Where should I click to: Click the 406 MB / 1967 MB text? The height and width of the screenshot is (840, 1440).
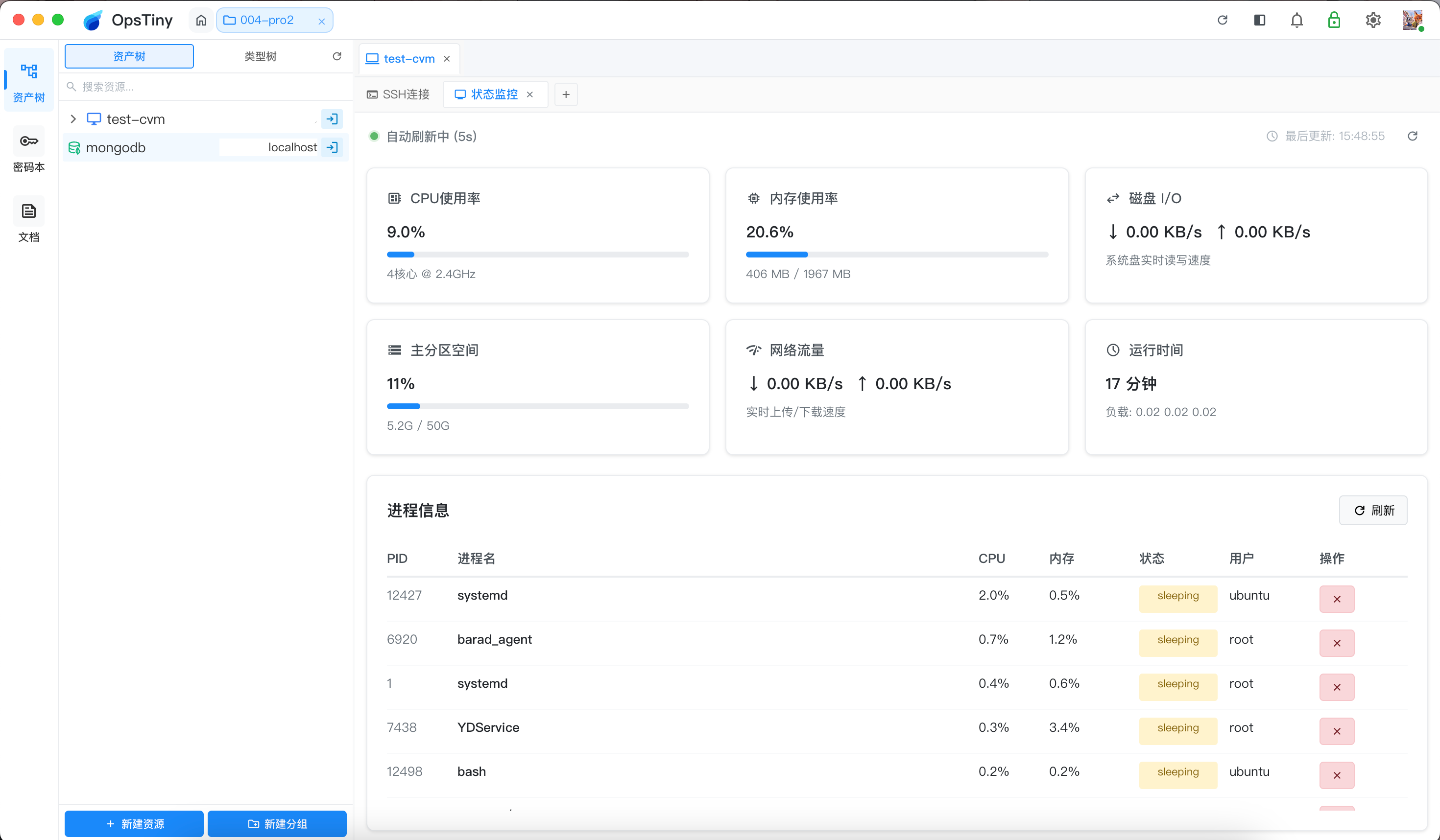(798, 274)
